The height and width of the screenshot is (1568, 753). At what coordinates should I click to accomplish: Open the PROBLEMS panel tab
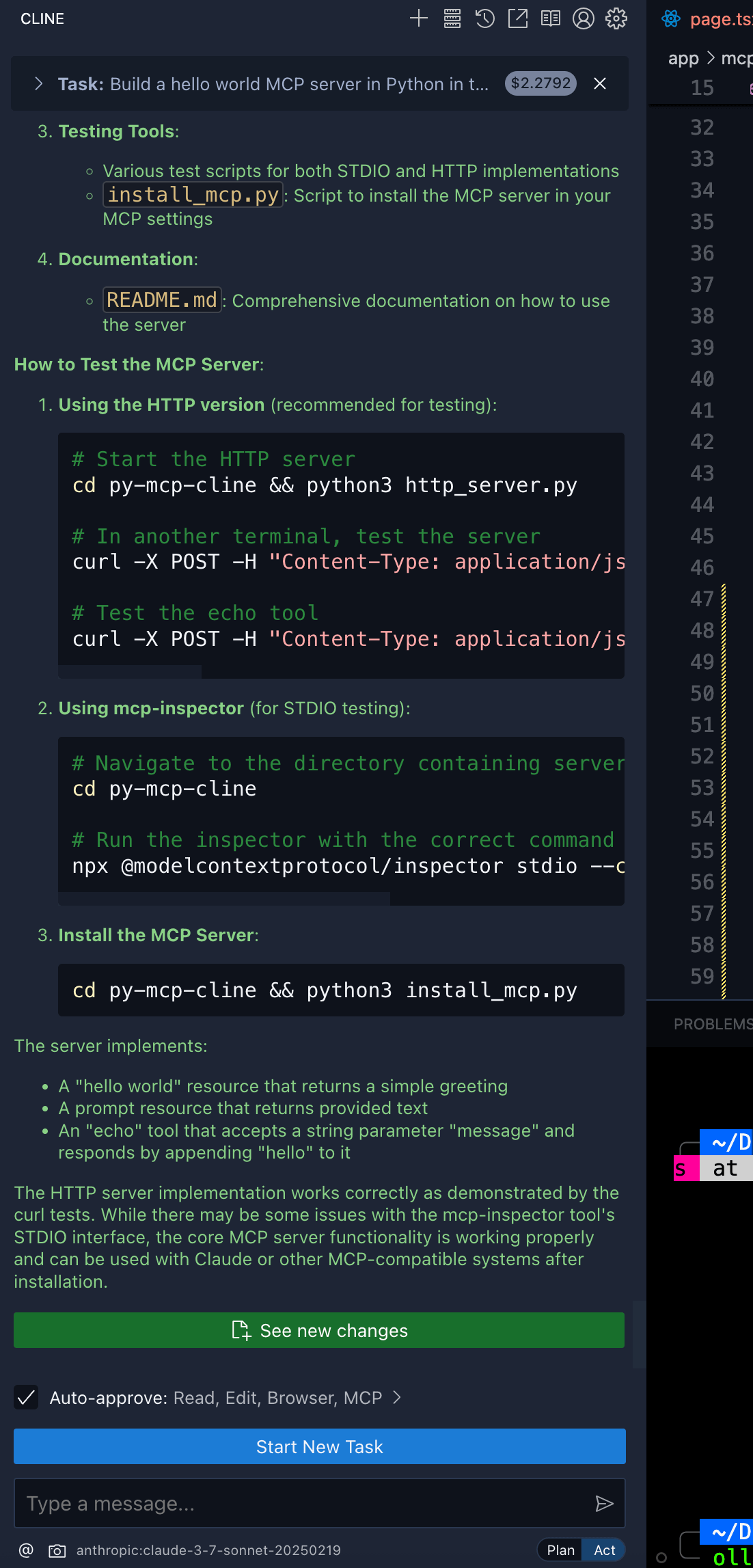pos(713,1024)
